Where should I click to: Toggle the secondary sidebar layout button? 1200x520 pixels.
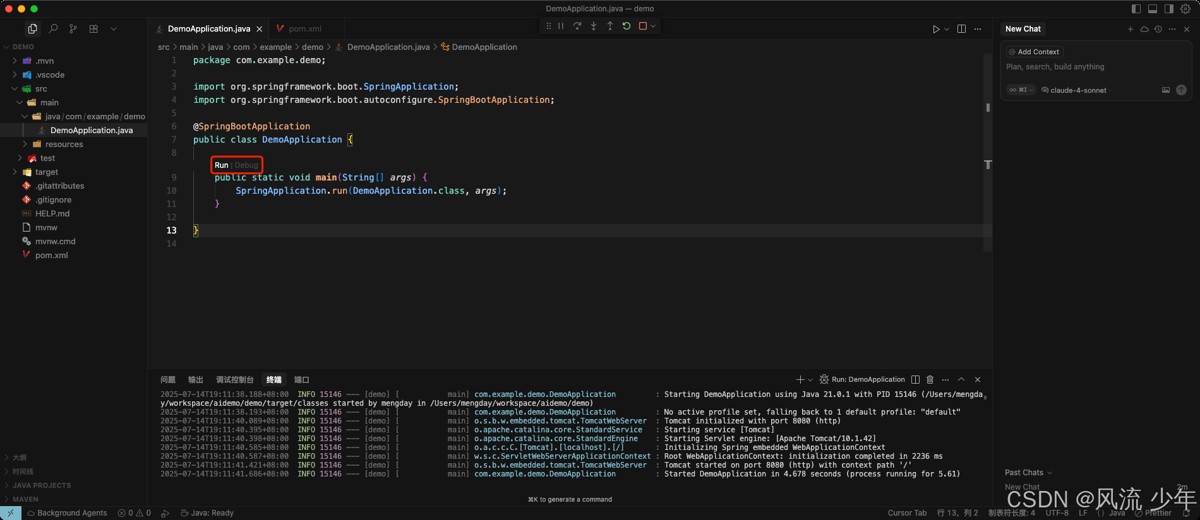click(1168, 9)
